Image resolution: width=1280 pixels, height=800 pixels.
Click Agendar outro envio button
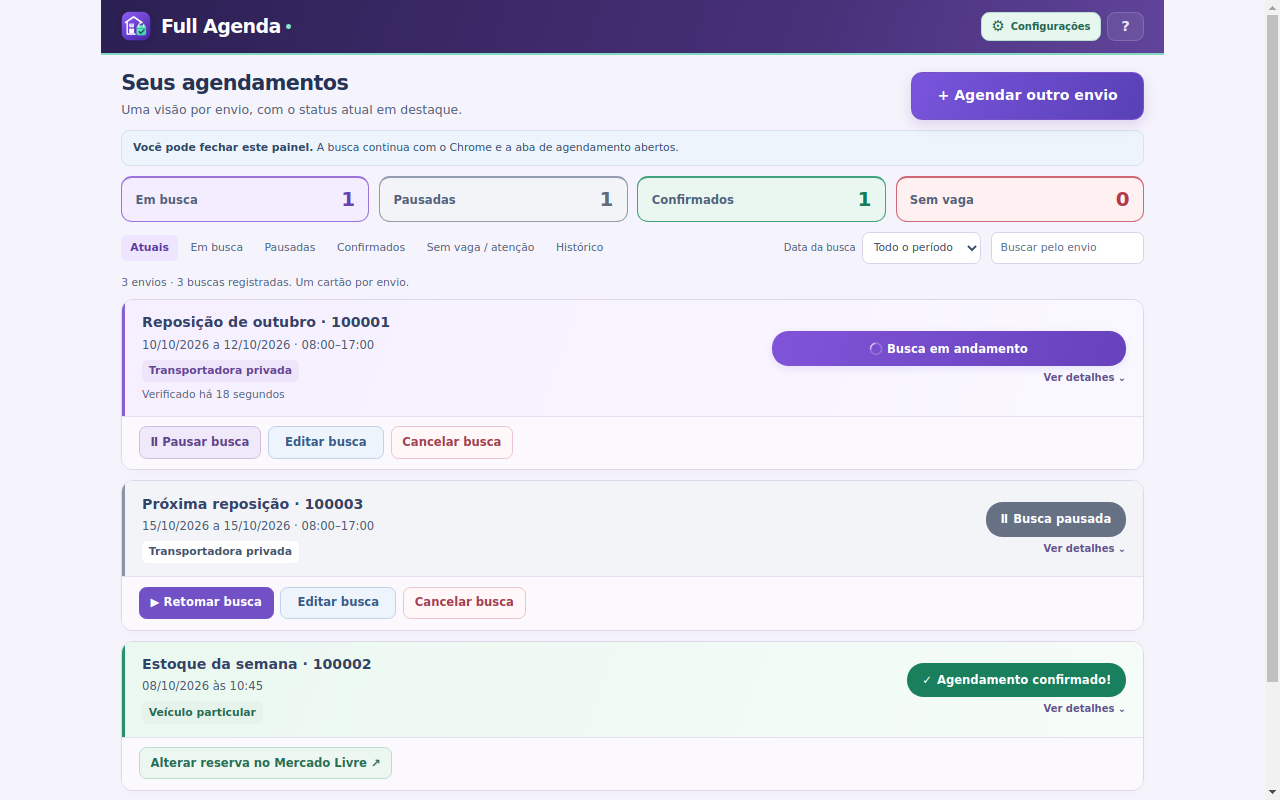(1027, 96)
